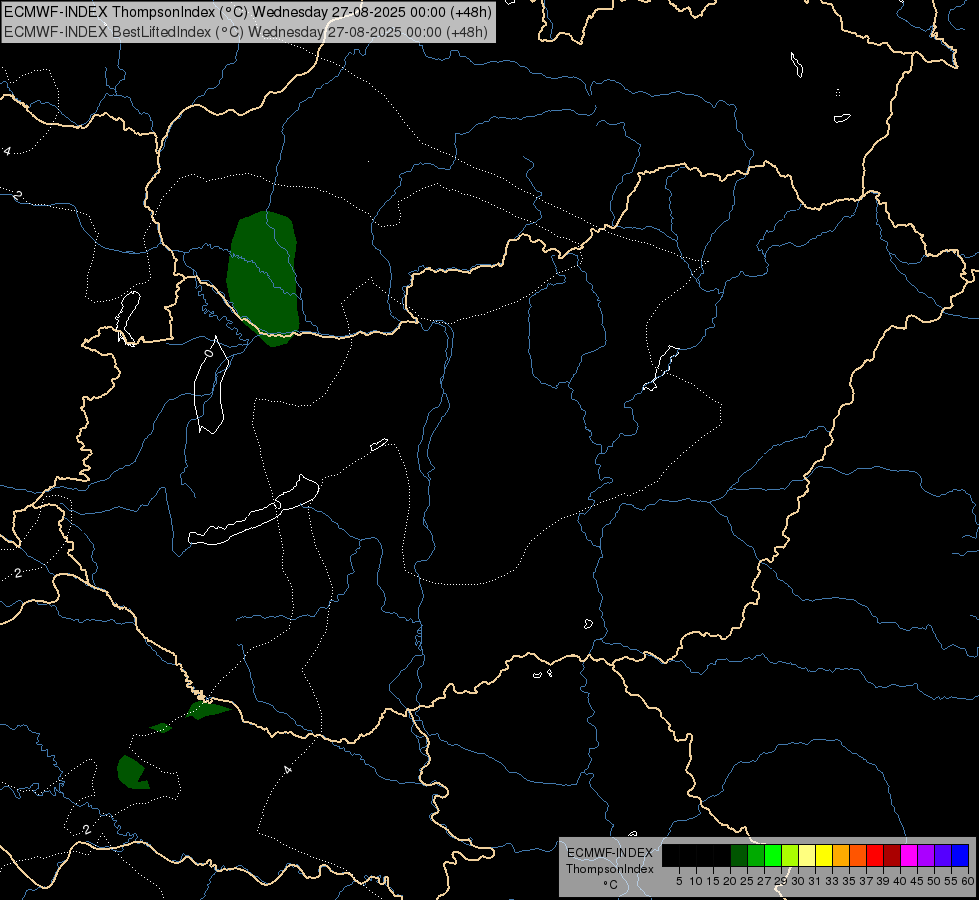Click the legend tick label 20

[x=731, y=881]
